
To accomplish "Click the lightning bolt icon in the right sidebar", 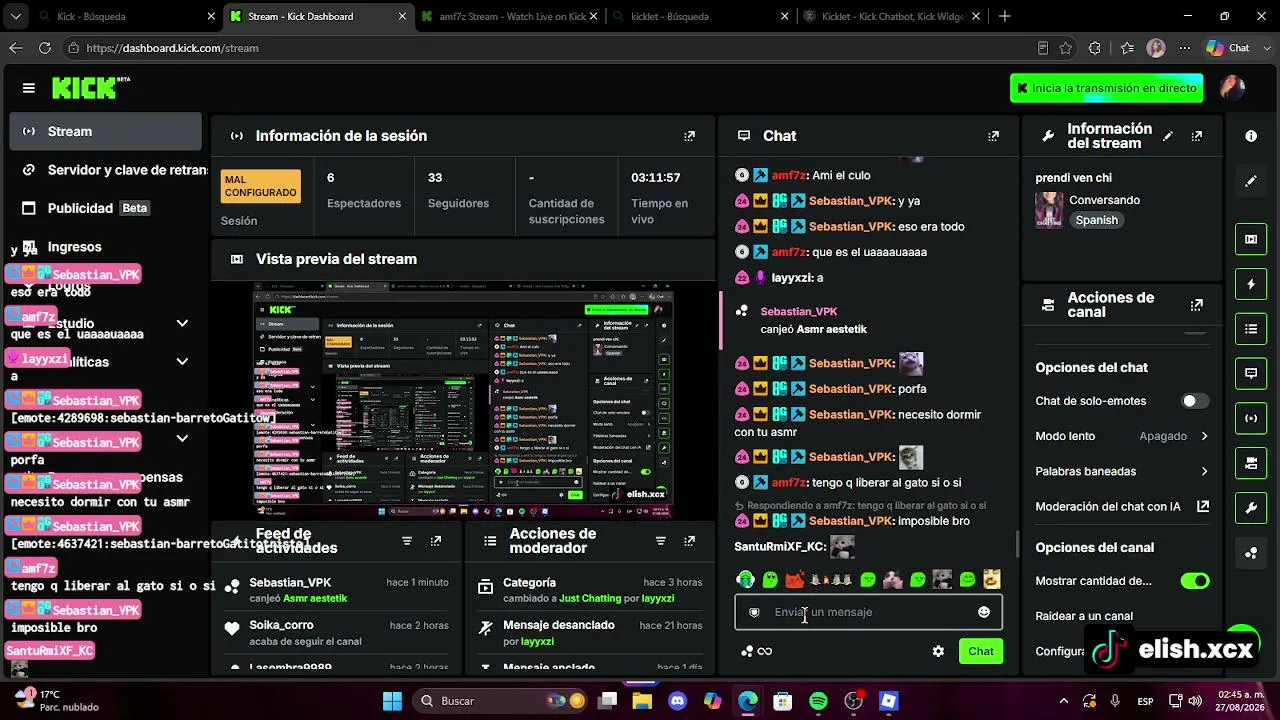I will click(x=1251, y=284).
